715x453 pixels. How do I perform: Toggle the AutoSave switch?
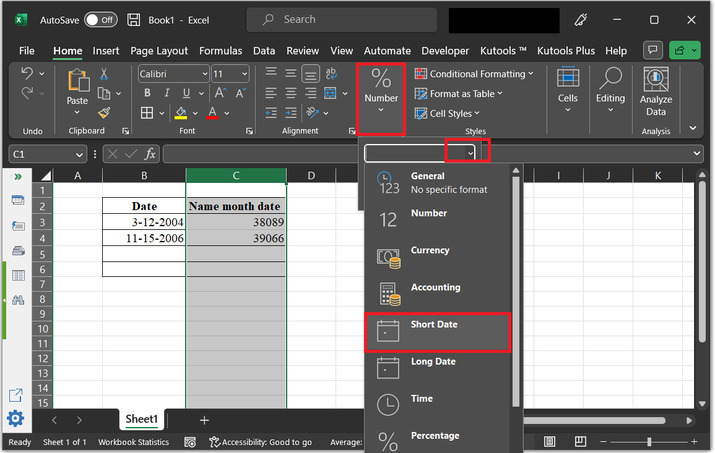(101, 19)
